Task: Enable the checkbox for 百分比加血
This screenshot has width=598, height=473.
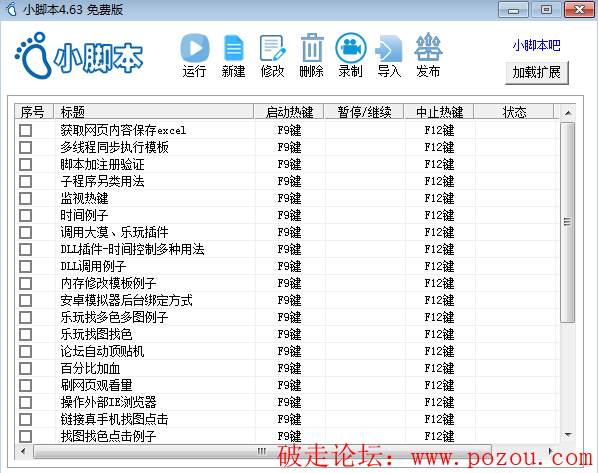Action: click(26, 368)
